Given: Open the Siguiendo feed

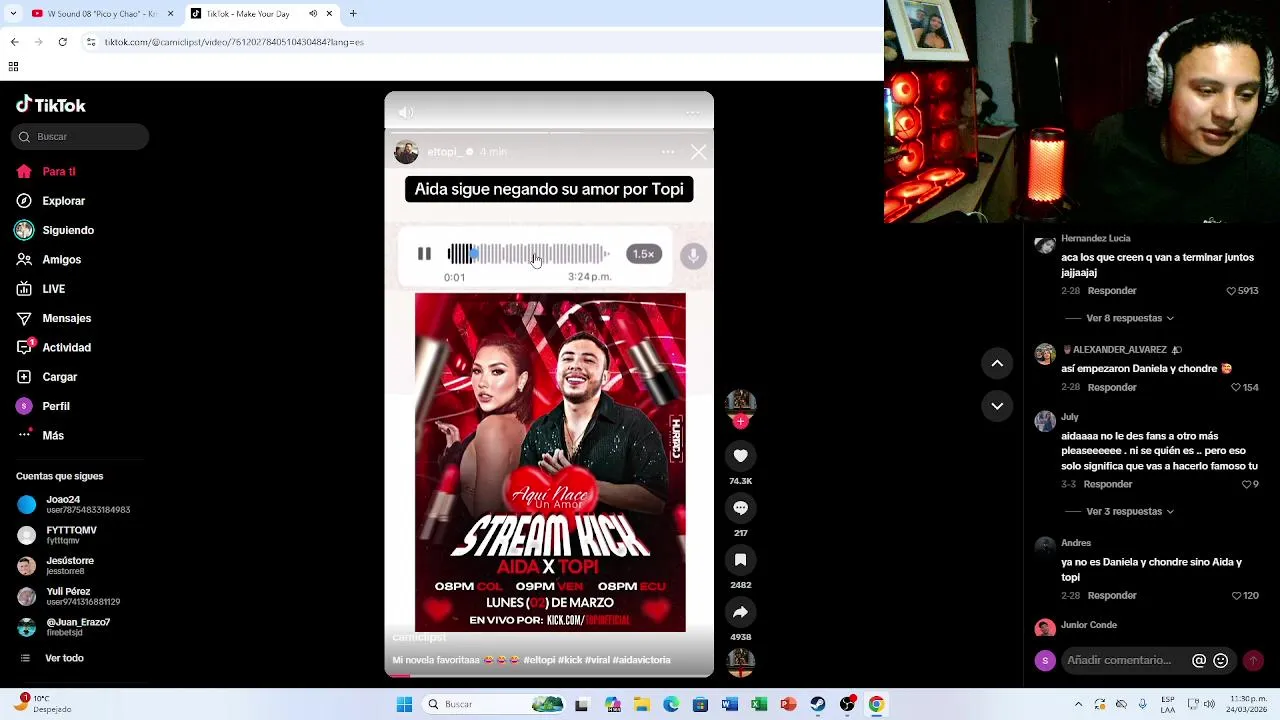Looking at the screenshot, I should 54,230.
